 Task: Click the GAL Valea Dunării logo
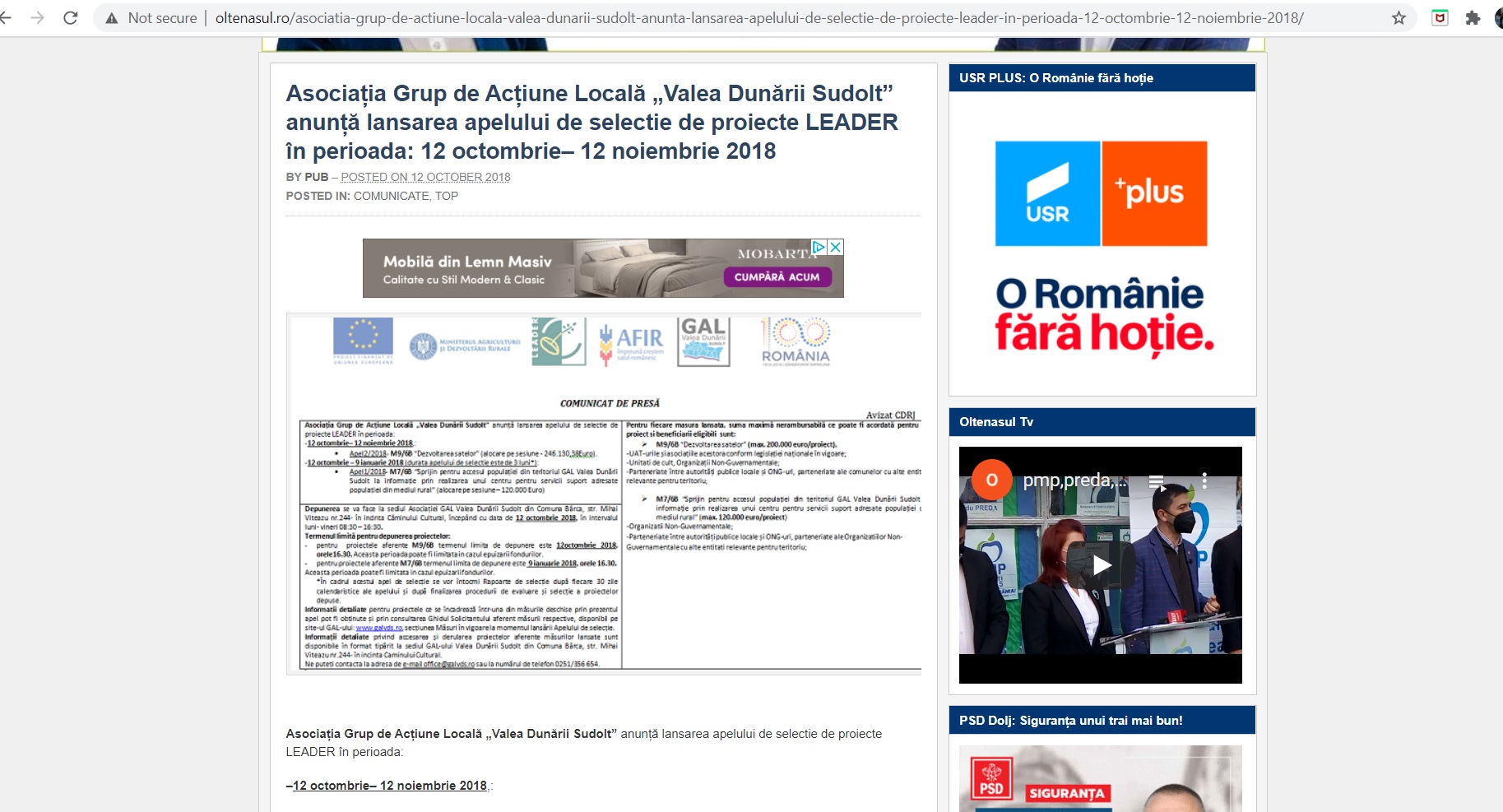tap(703, 341)
